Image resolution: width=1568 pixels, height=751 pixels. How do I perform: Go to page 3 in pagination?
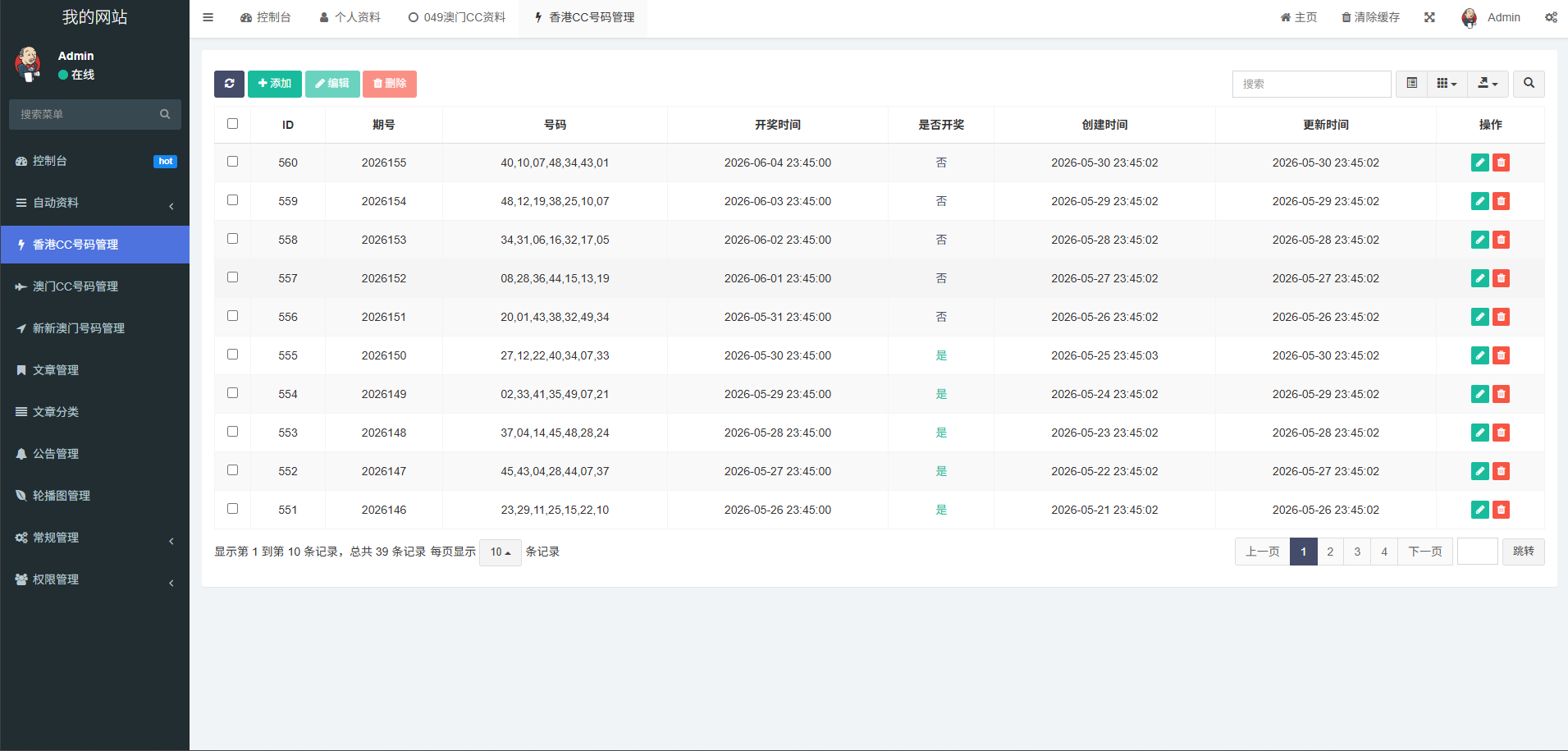click(1357, 552)
